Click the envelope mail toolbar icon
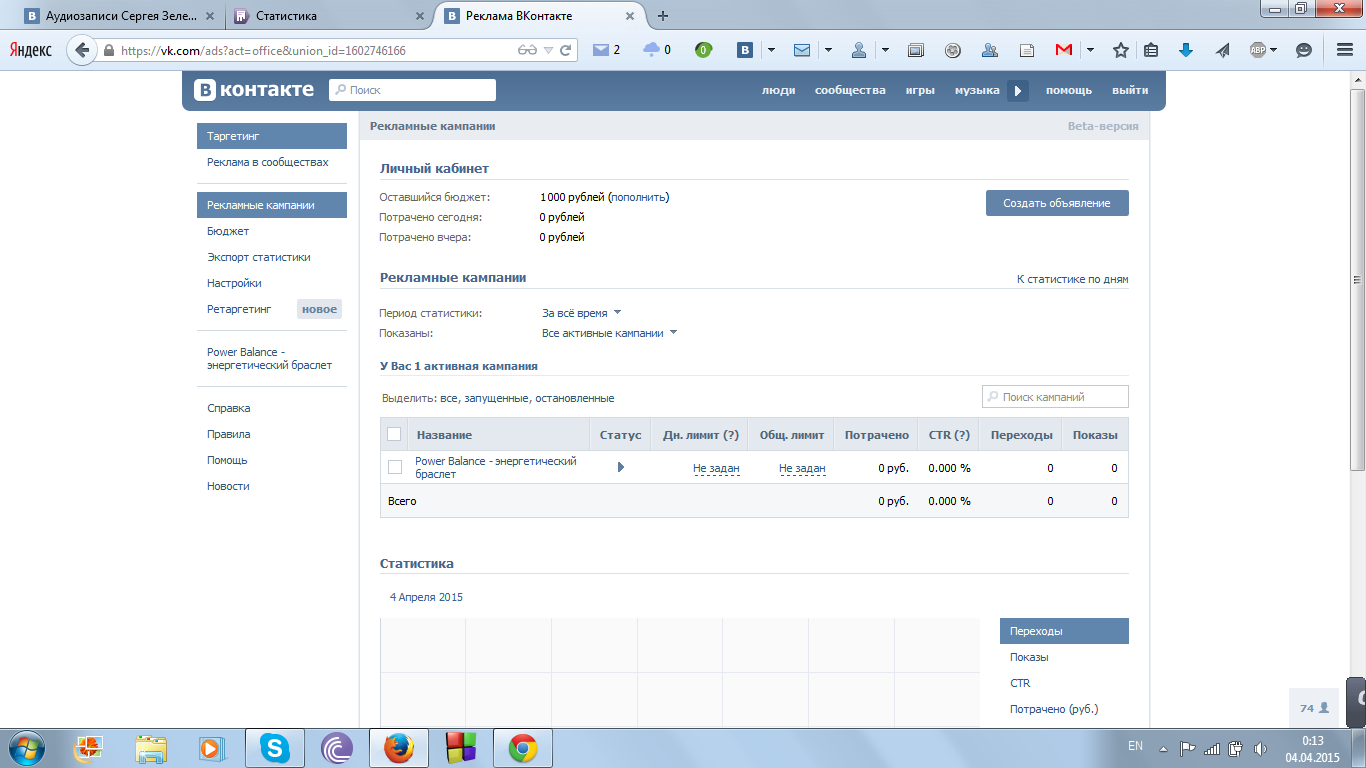 [x=802, y=50]
